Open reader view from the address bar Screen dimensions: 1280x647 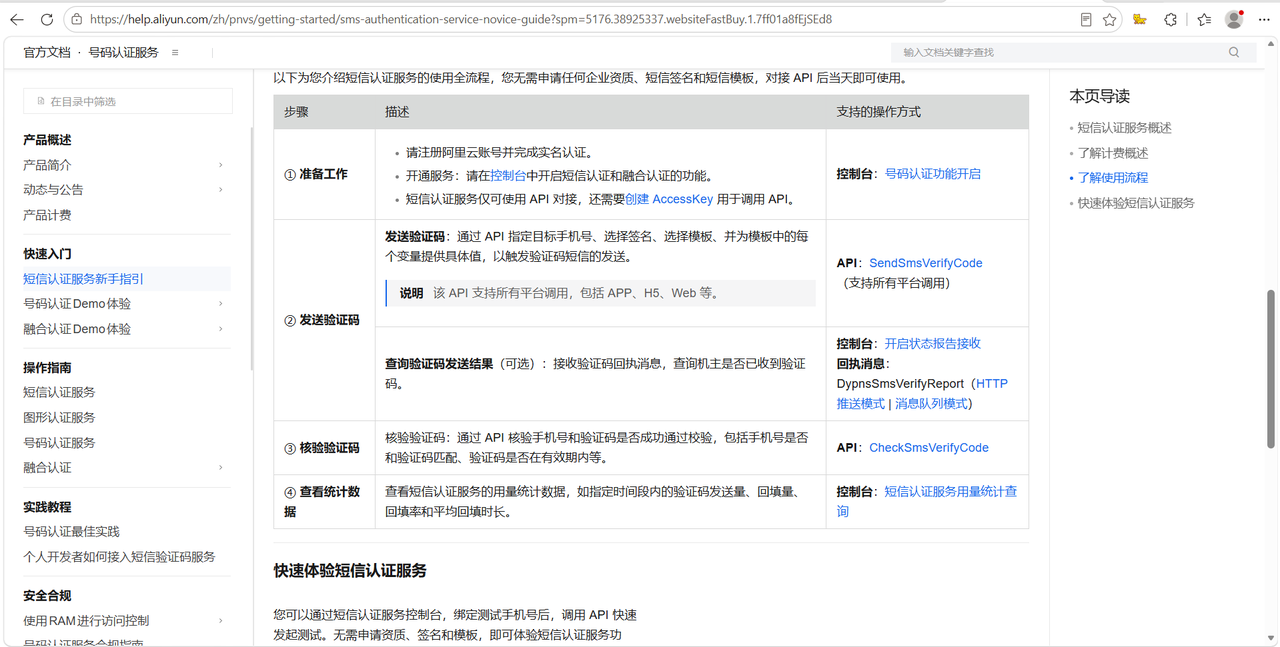point(1086,19)
